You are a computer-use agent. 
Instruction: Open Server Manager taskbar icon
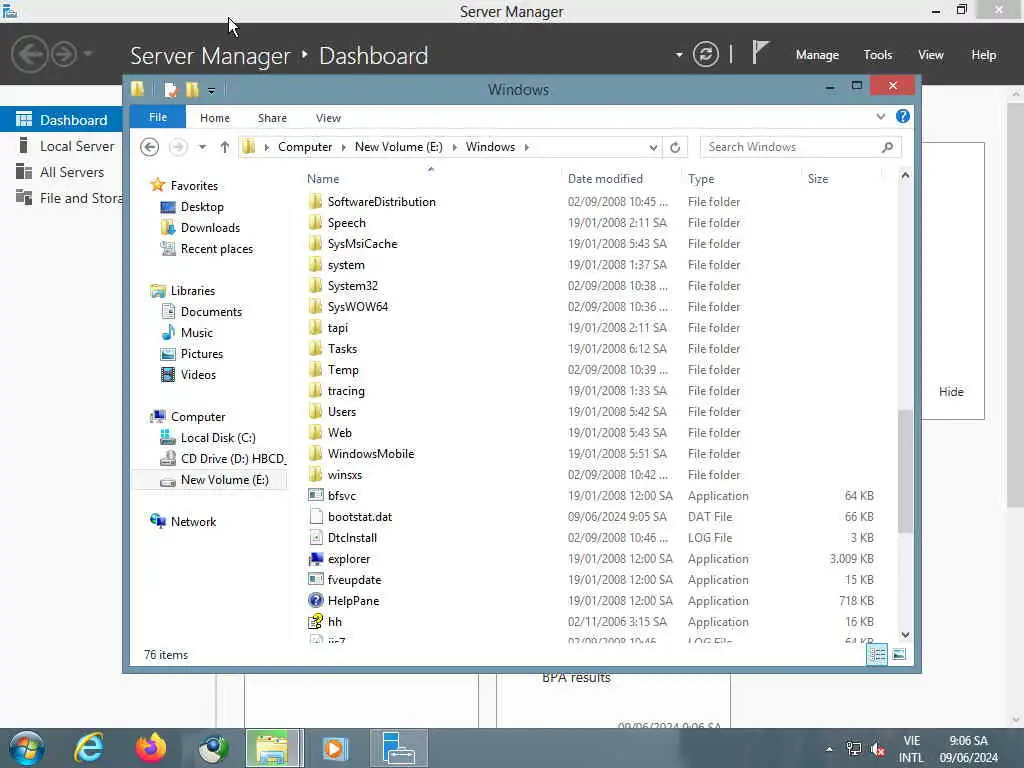point(398,748)
